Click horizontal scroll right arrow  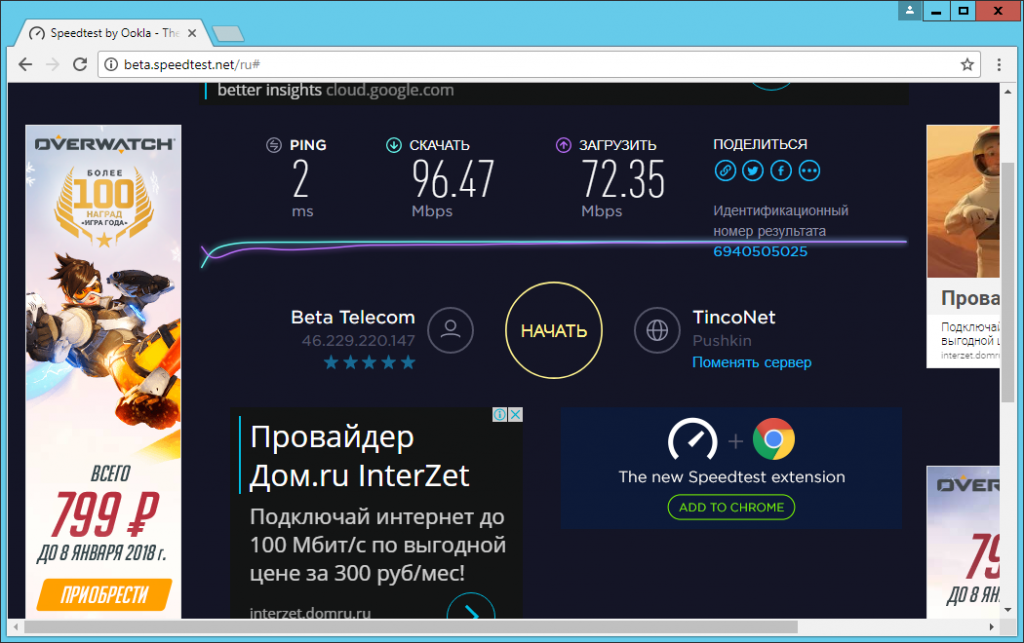pos(991,627)
